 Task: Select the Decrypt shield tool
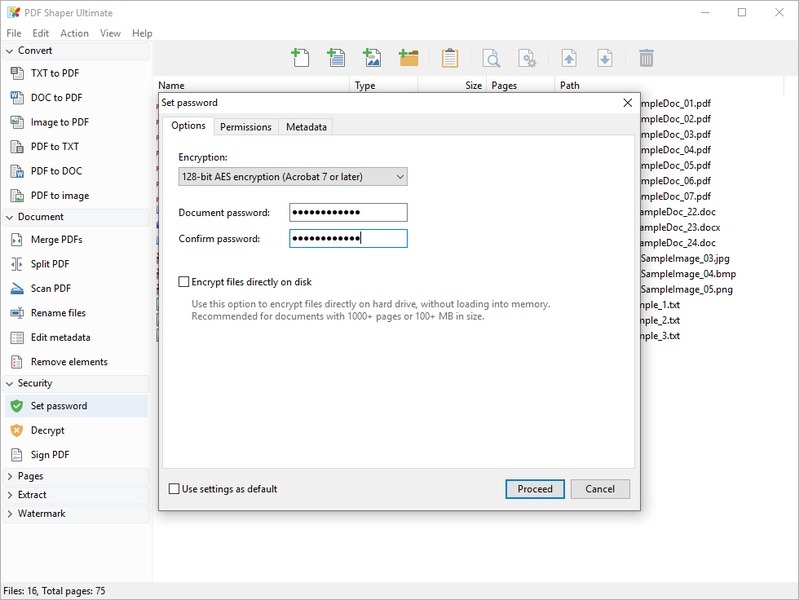47,431
